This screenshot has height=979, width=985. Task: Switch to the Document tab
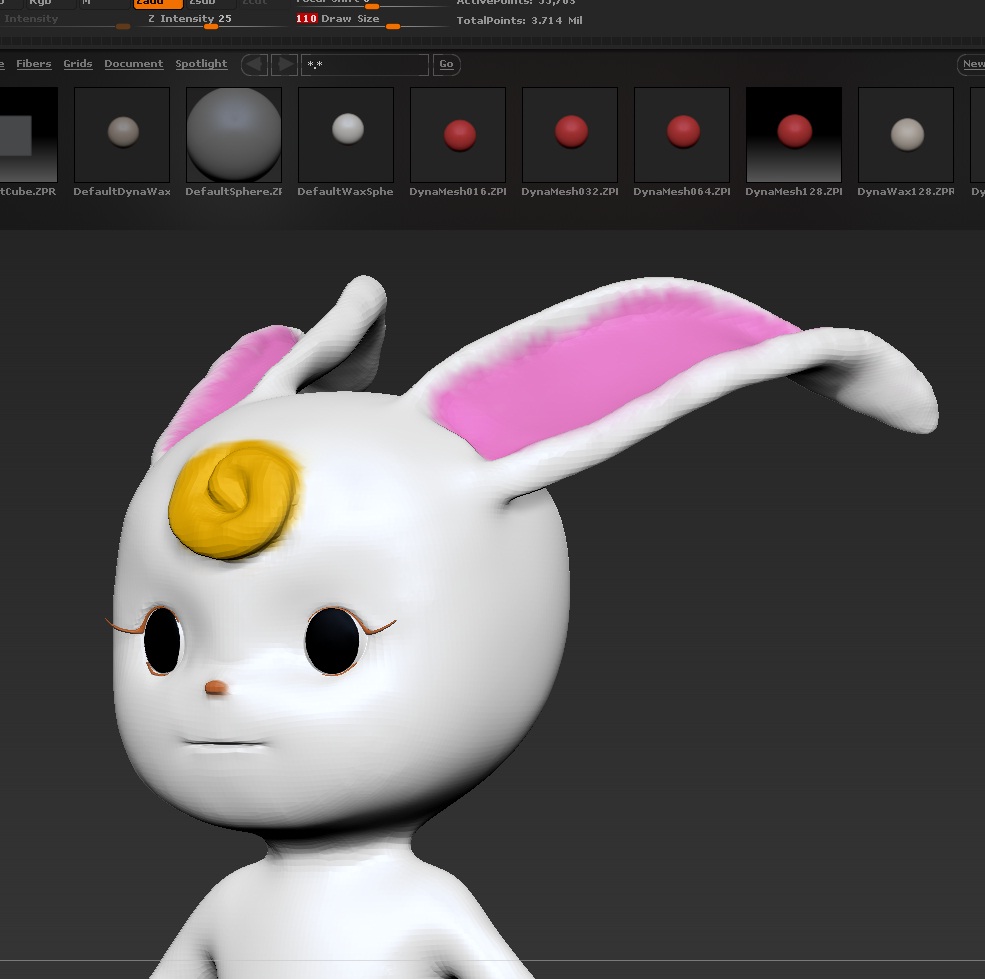coord(134,63)
